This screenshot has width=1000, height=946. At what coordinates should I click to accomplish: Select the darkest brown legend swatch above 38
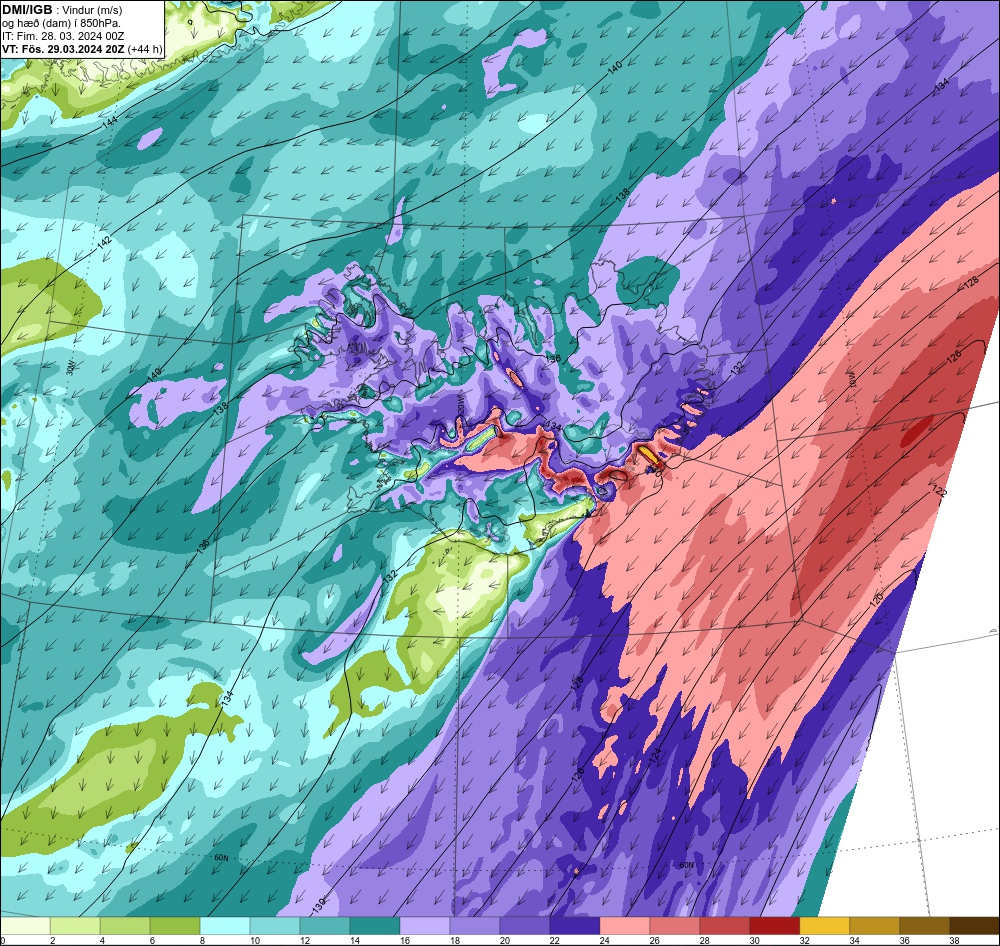point(974,926)
